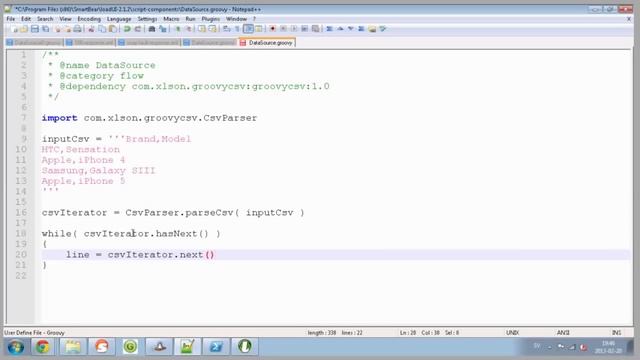This screenshot has width=640, height=360.
Task: Click the 'HTC,Sensation' line in editor
Action: [81, 149]
